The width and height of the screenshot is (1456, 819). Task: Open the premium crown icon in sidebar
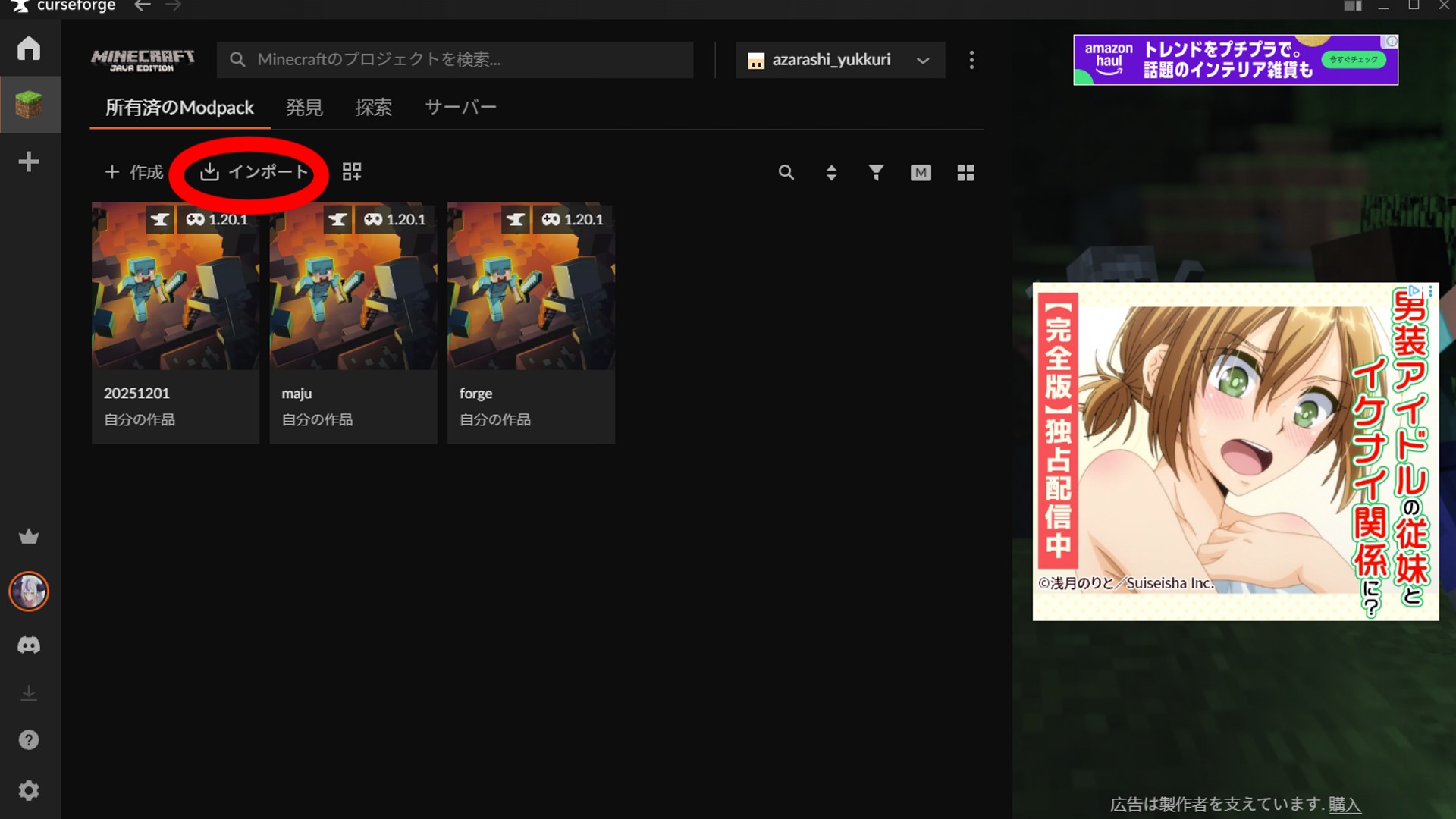(29, 537)
